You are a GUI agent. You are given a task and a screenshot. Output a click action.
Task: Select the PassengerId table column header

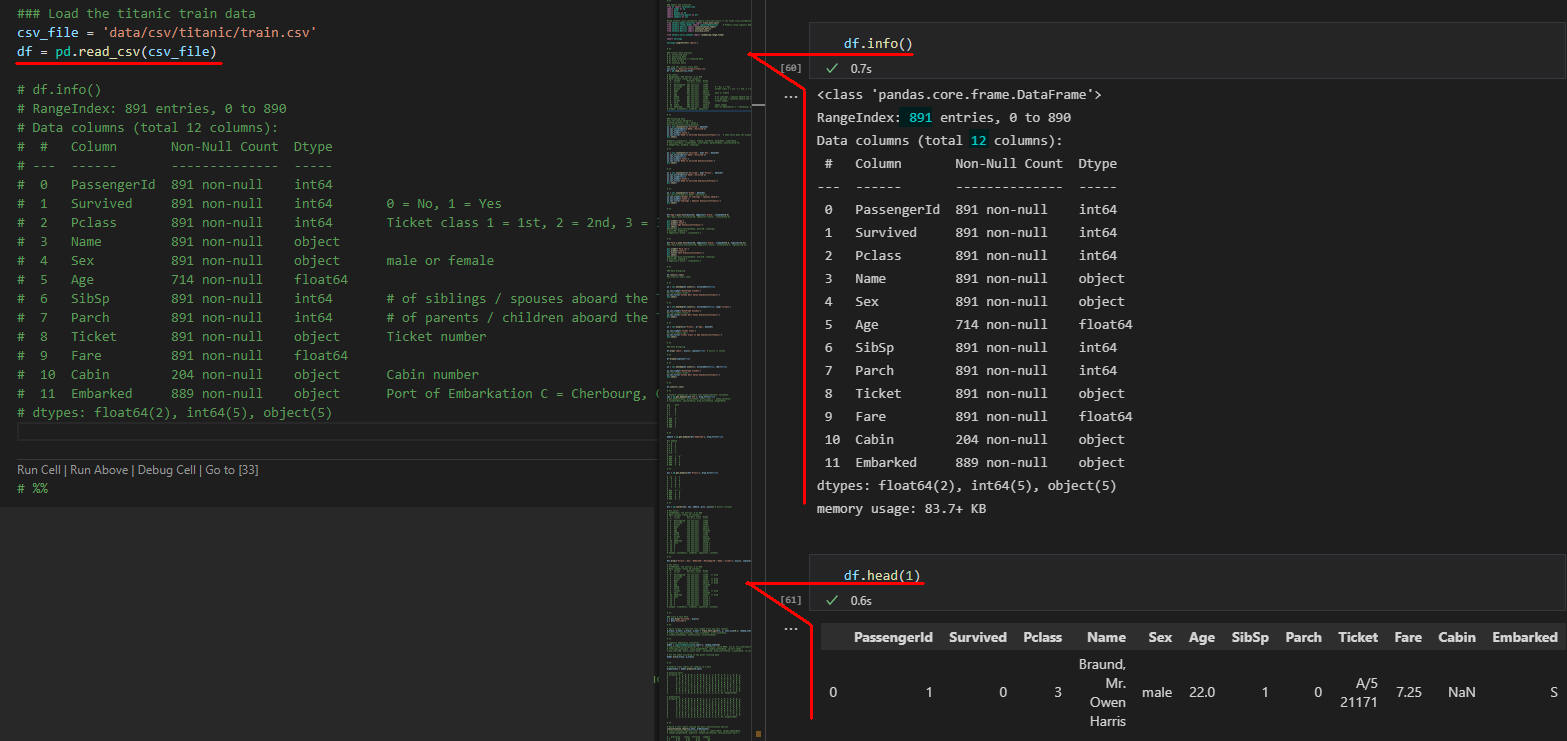coord(893,637)
